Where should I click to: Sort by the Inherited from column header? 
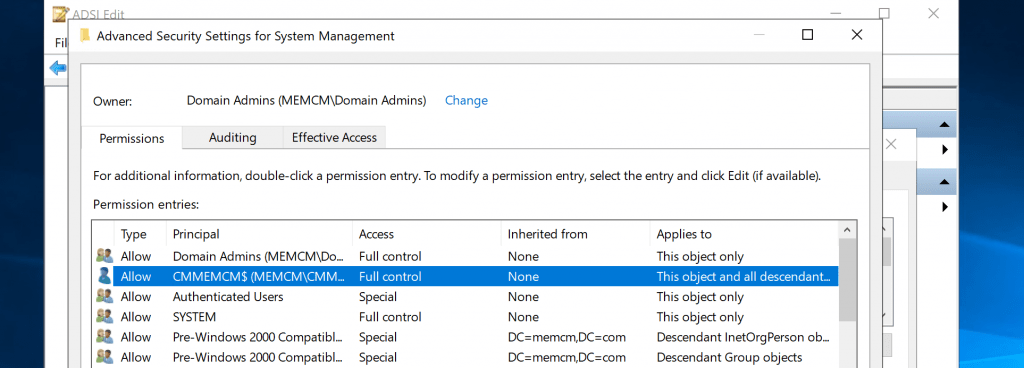[x=575, y=234]
